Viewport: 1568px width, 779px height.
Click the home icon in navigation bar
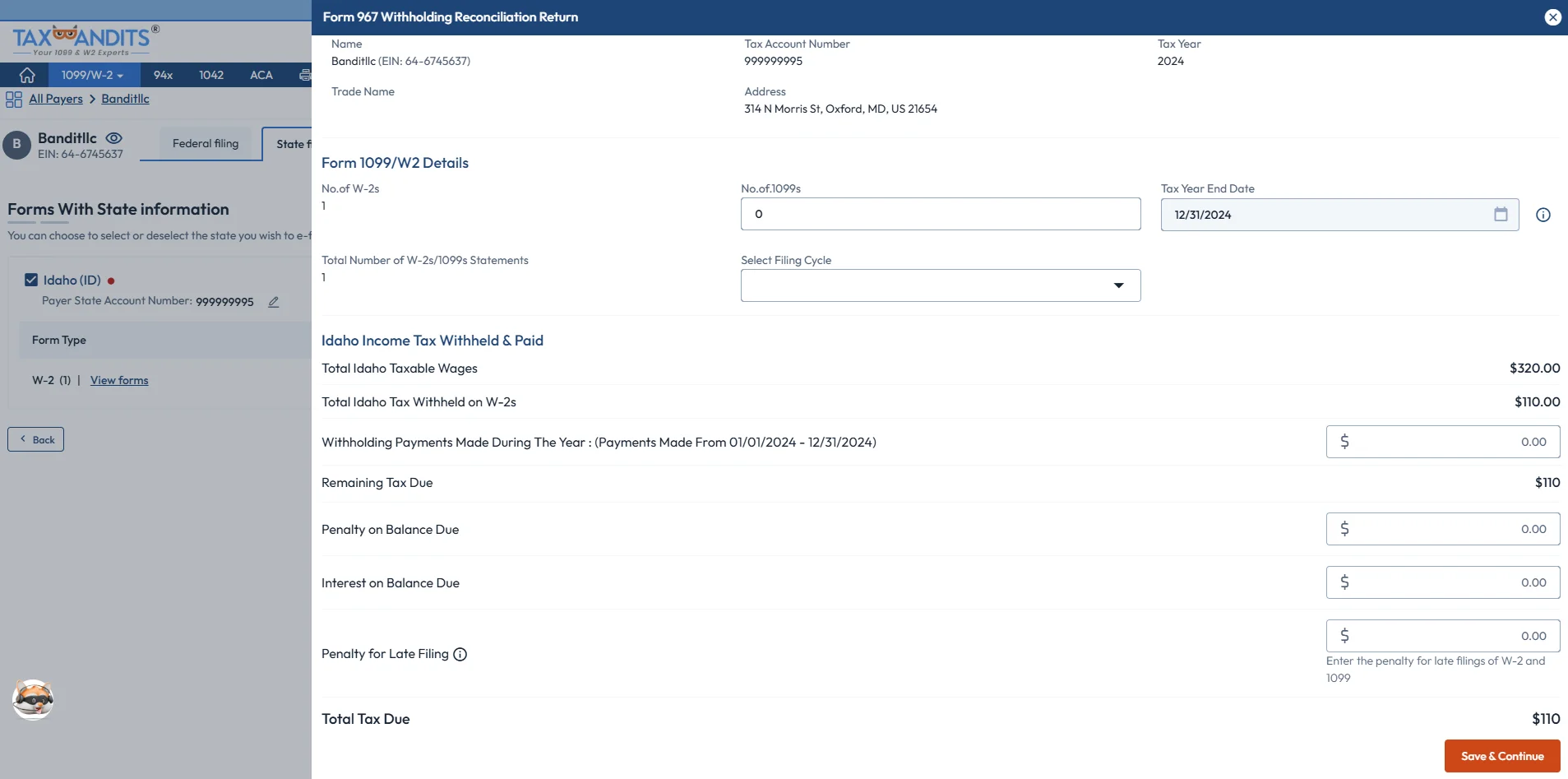coord(27,75)
